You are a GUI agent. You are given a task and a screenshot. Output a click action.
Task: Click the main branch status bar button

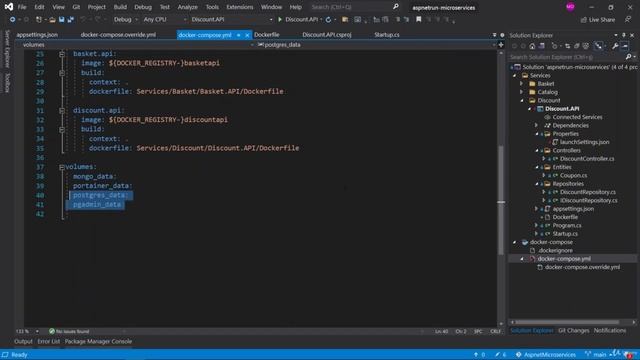[596, 355]
